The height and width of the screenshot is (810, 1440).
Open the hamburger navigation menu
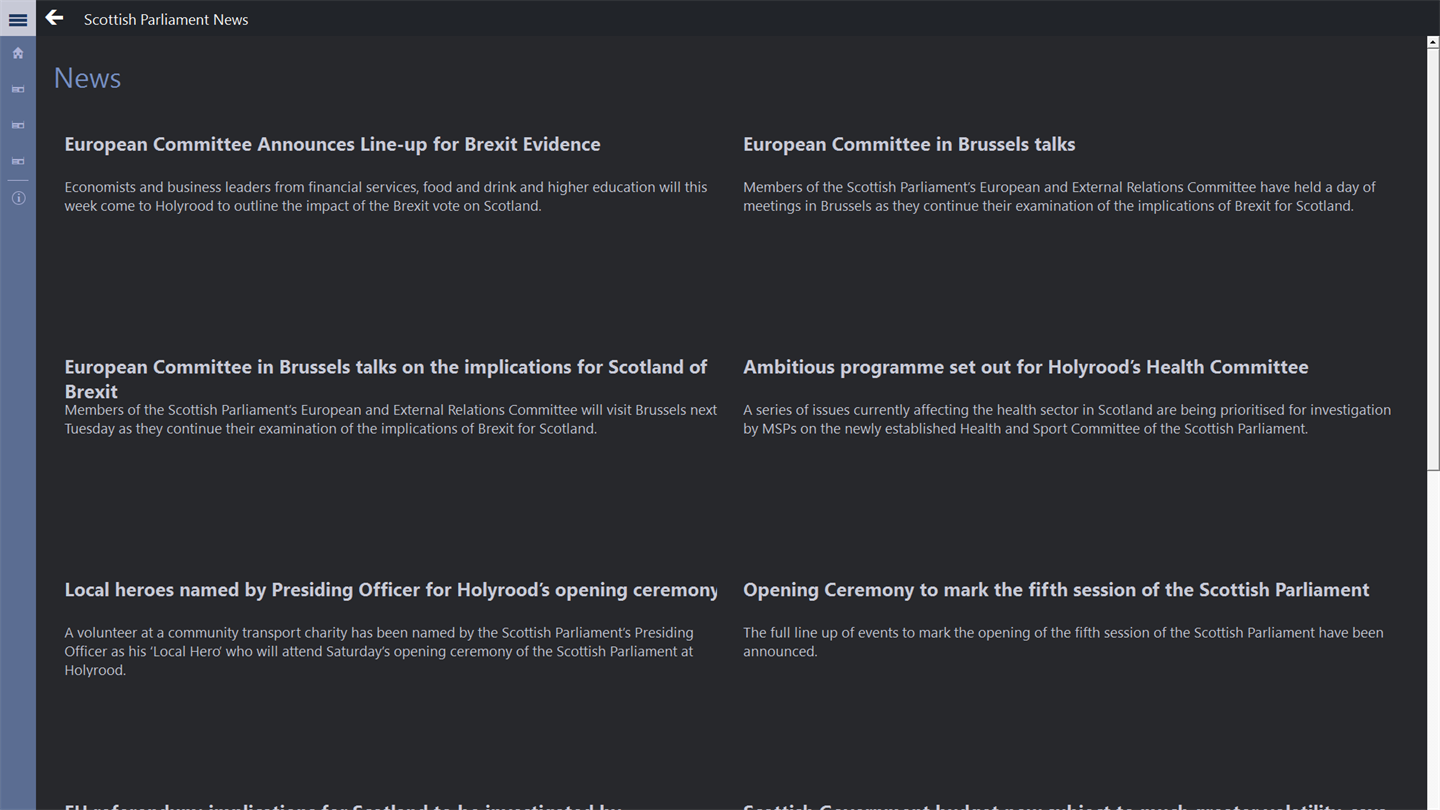point(18,19)
